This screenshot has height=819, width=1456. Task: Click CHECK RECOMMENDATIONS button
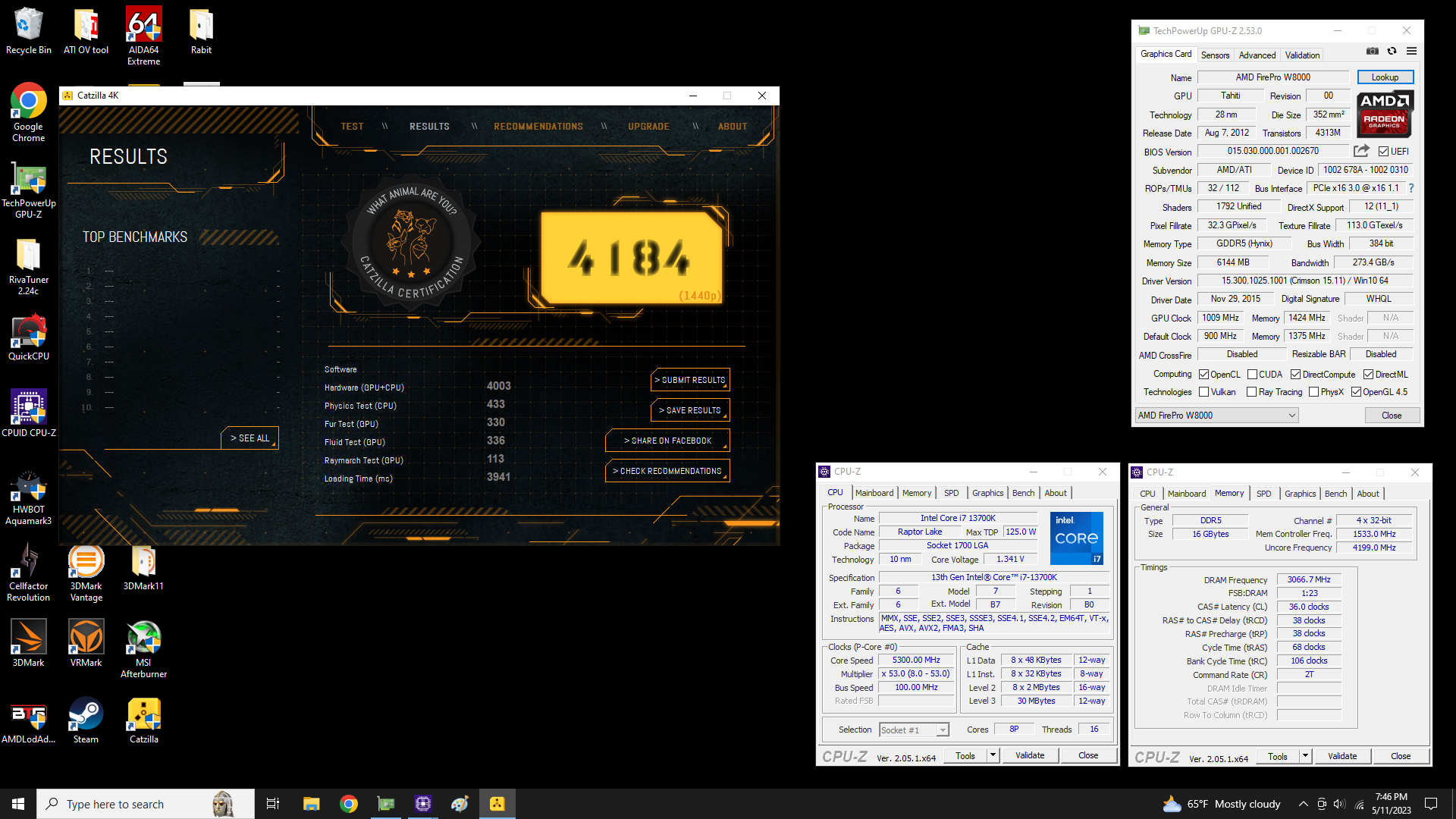(x=667, y=471)
